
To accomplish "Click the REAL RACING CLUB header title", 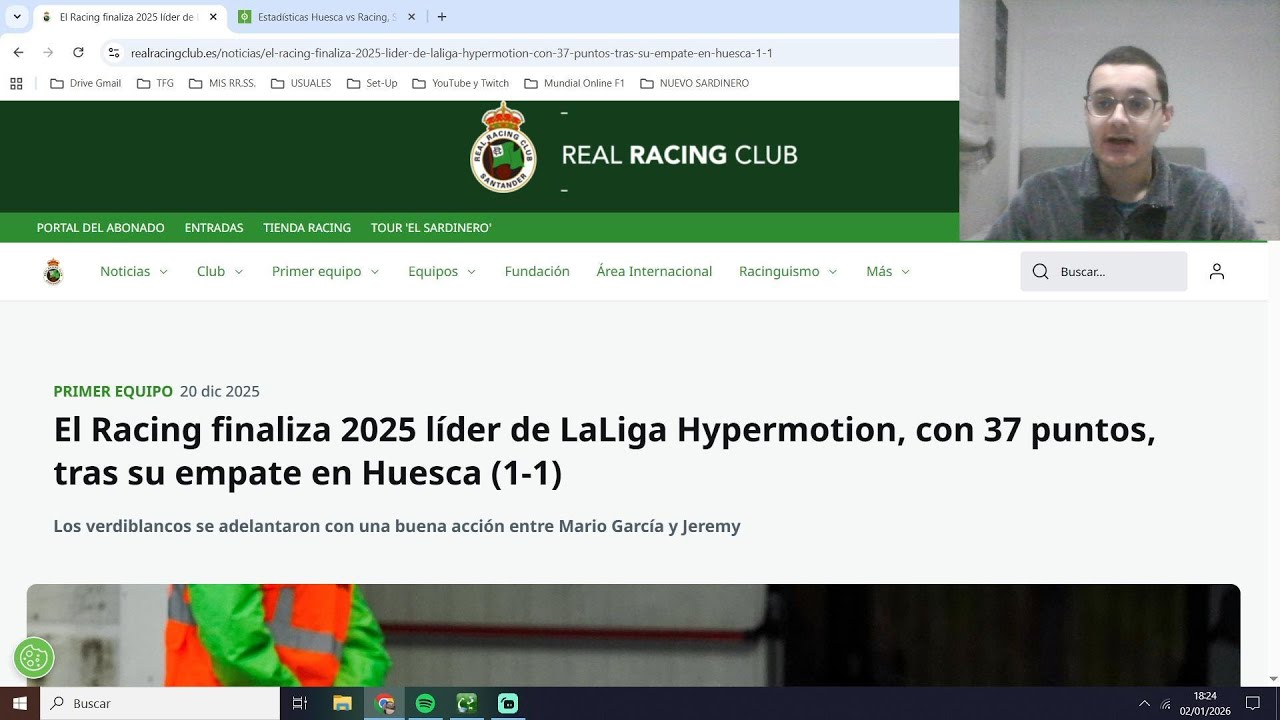I will point(679,155).
